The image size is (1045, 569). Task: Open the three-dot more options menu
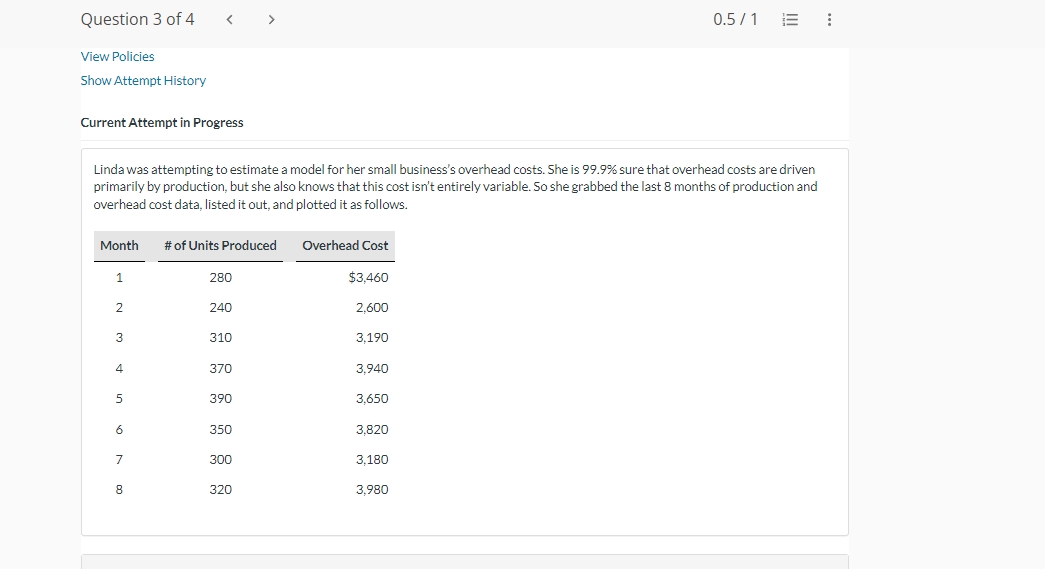tap(829, 19)
